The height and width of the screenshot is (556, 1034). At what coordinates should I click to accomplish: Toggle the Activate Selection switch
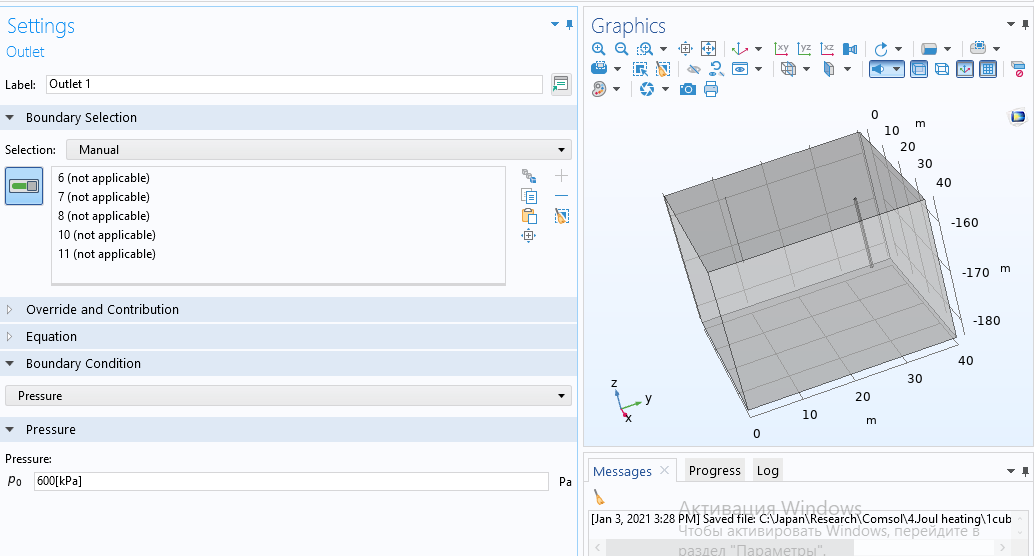pos(24,186)
